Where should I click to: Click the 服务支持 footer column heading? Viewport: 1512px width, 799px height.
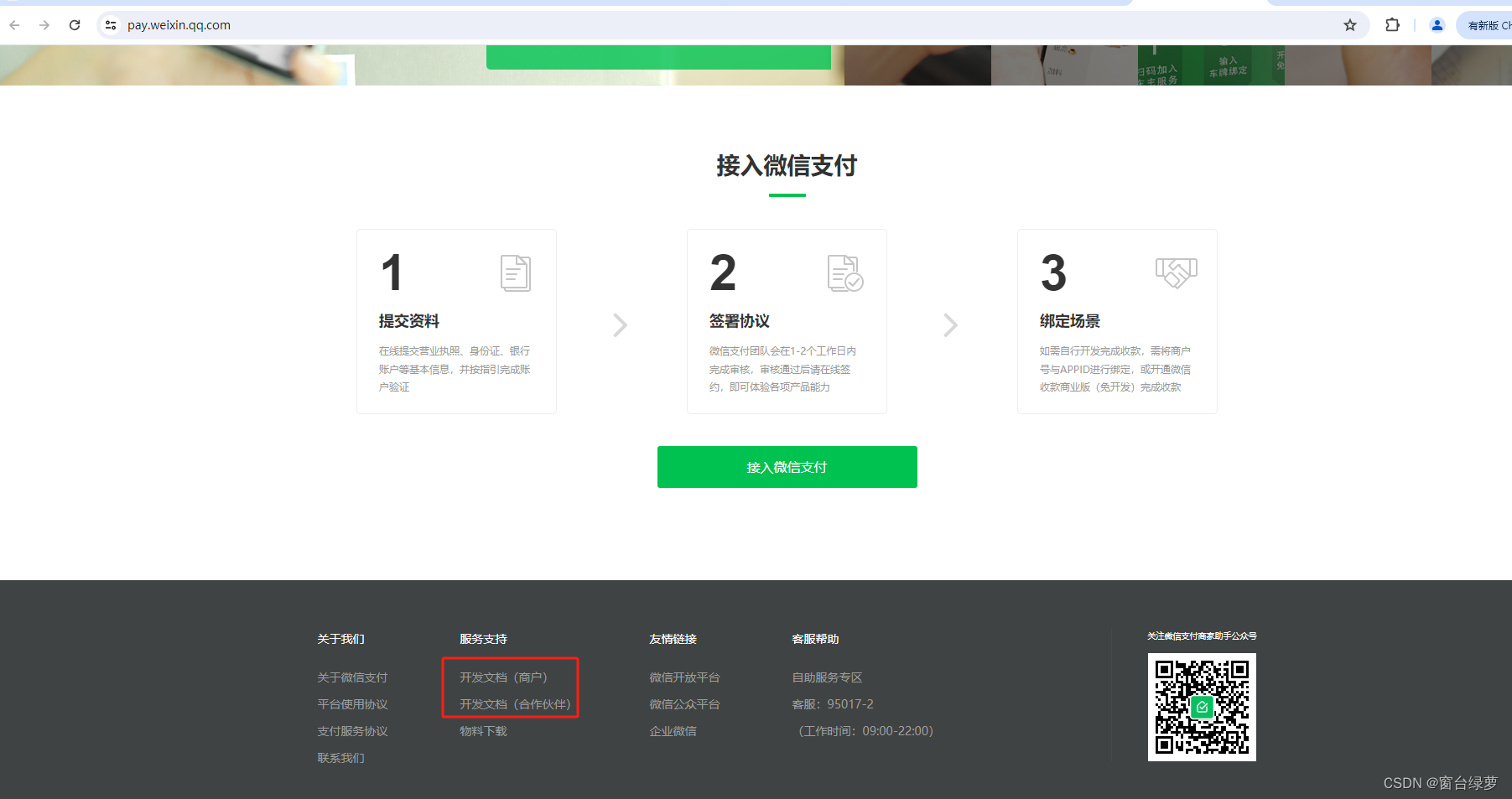[483, 639]
